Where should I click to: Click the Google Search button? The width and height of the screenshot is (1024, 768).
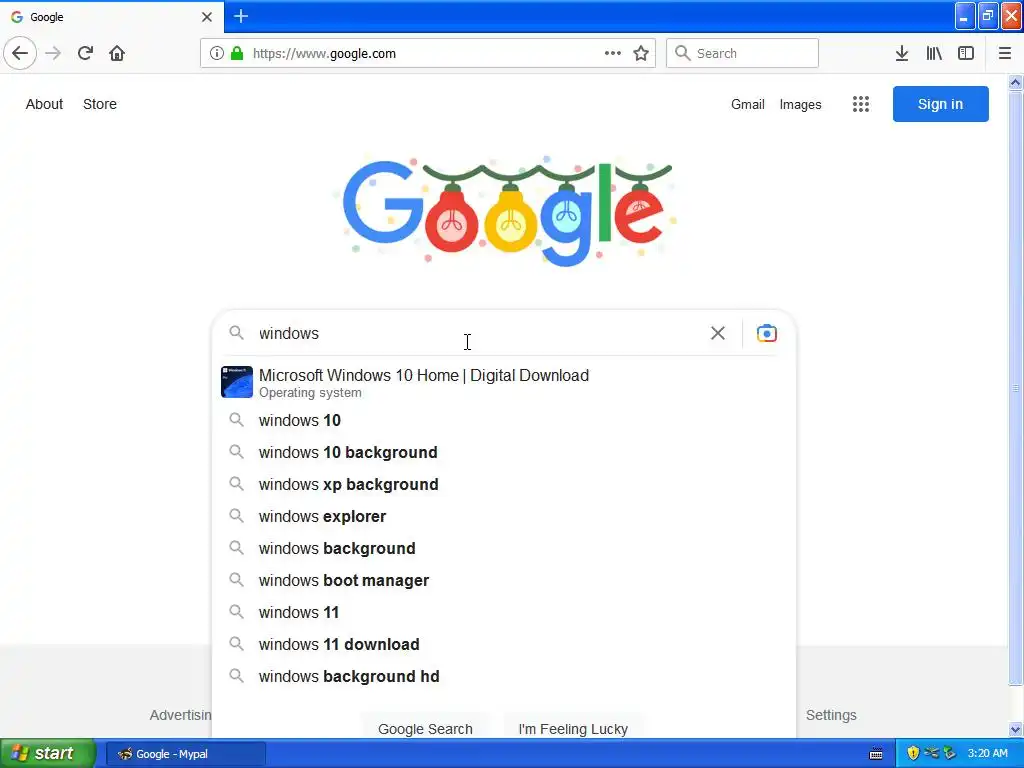(x=425, y=728)
